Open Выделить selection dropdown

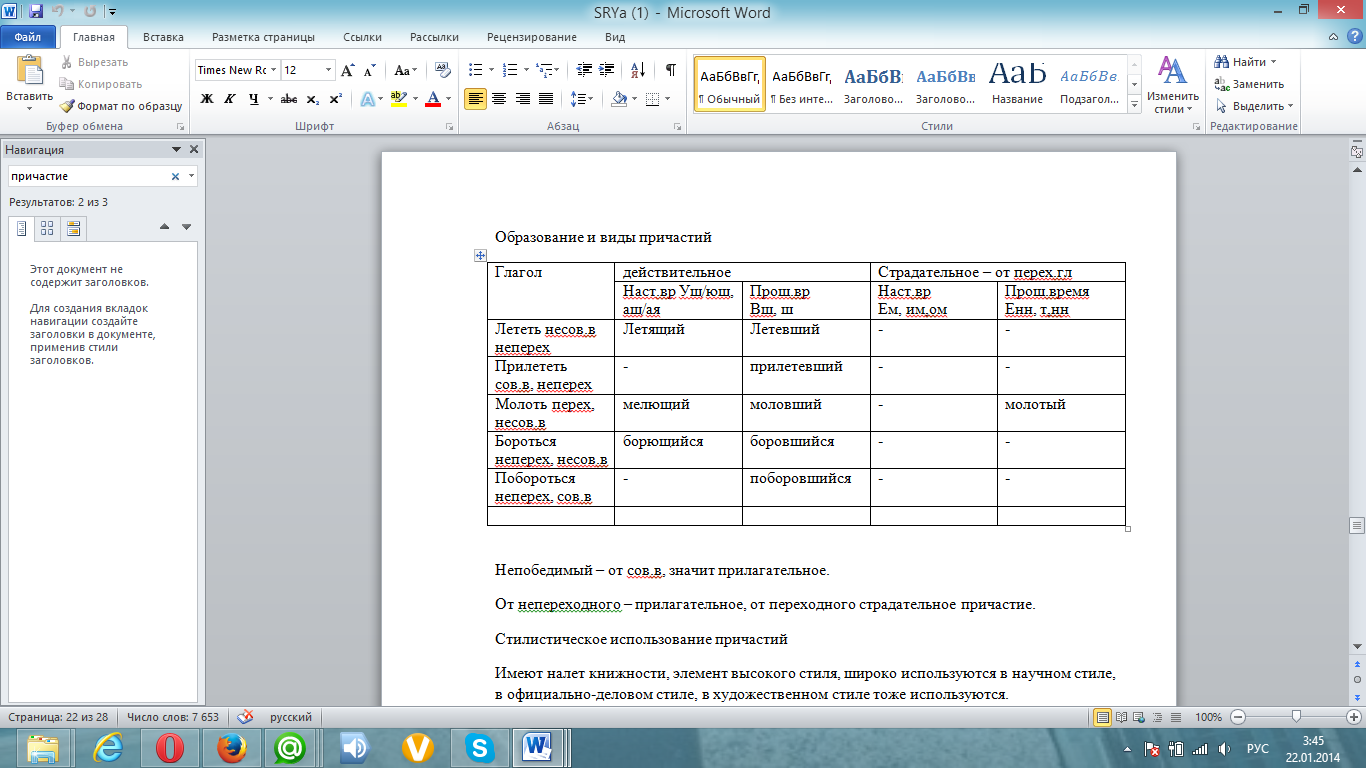[1253, 106]
